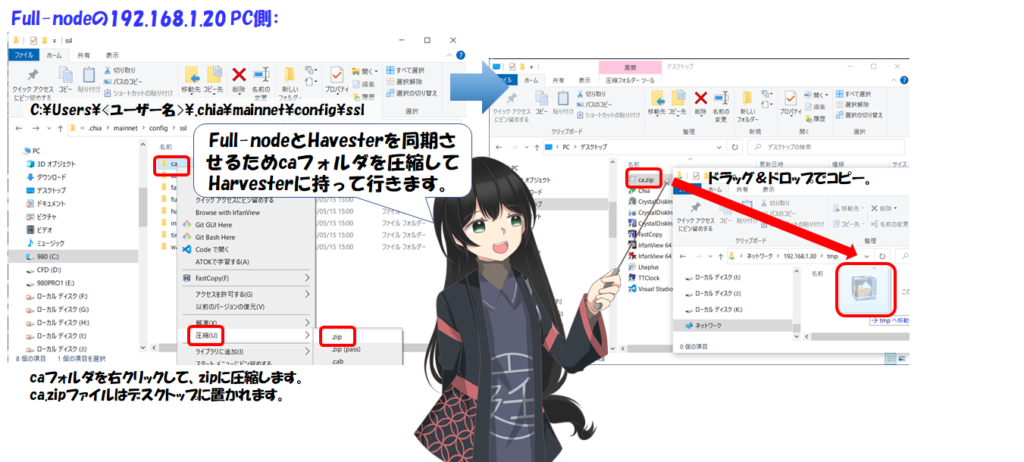
Task: Open quick access toolbar dropdown in ssl title bar
Action: coord(54,40)
